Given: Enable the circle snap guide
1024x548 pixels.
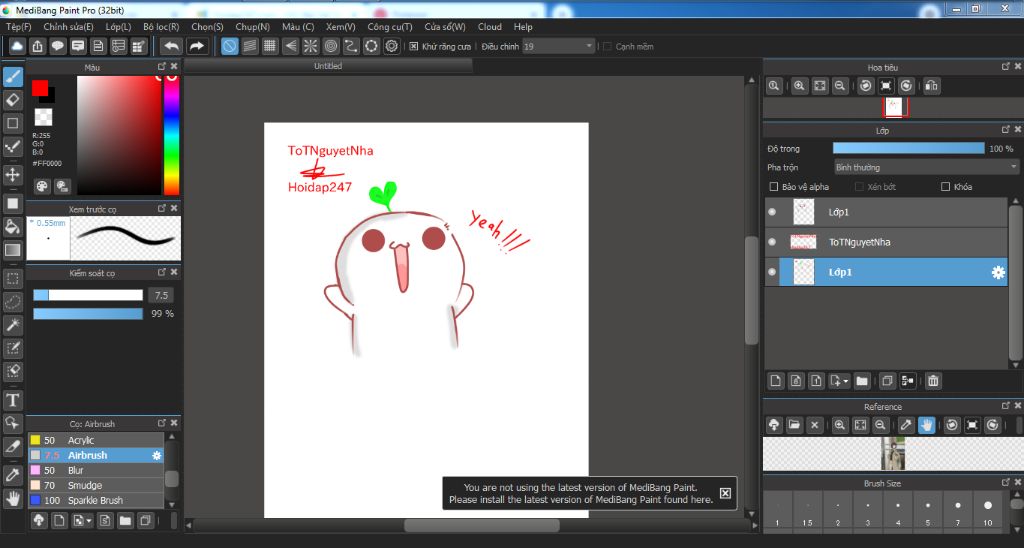Looking at the screenshot, I should tap(330, 46).
